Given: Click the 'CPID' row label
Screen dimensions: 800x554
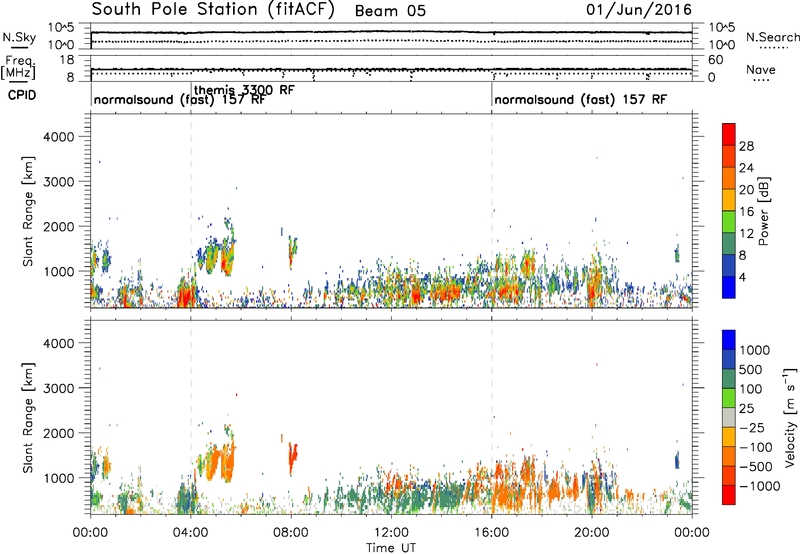Looking at the screenshot, I should pyautogui.click(x=22, y=95).
